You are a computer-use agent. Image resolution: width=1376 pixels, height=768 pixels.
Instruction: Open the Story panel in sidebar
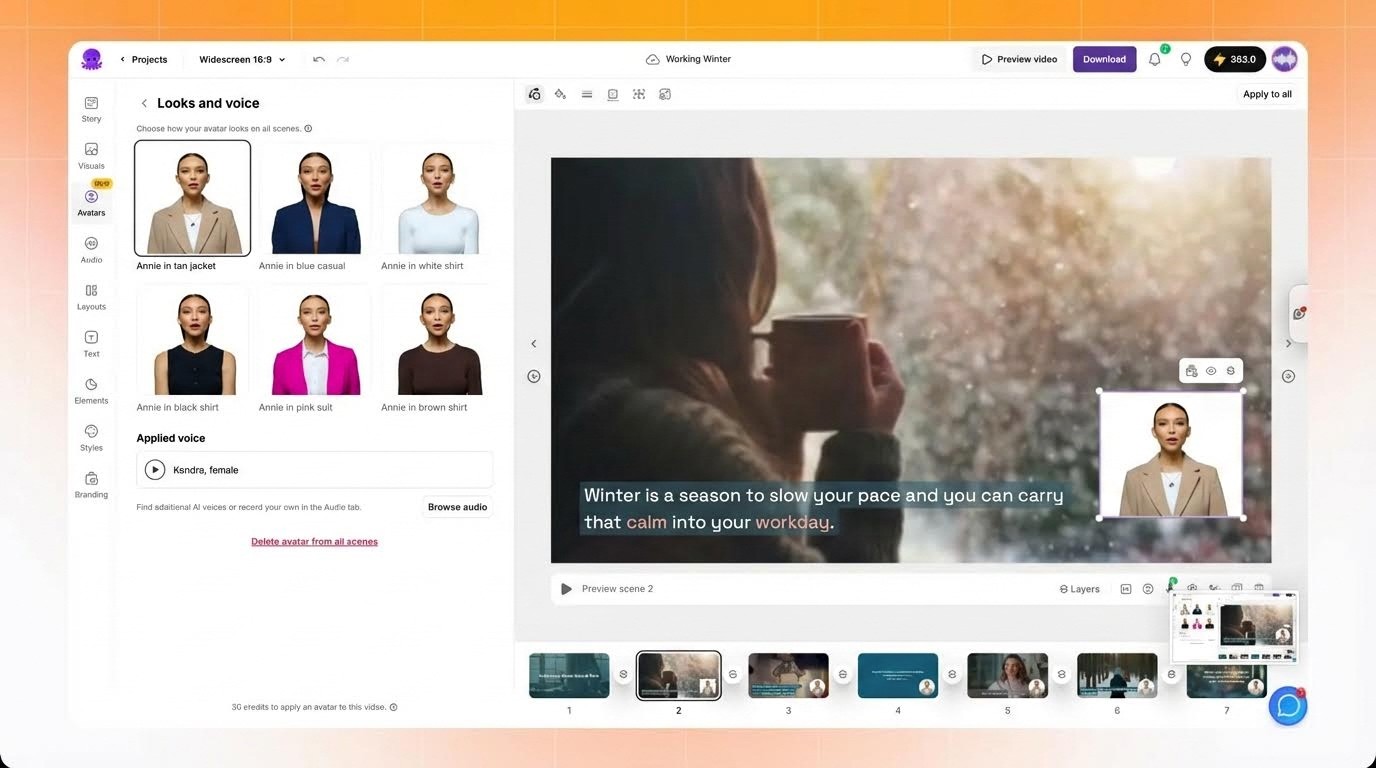[91, 109]
